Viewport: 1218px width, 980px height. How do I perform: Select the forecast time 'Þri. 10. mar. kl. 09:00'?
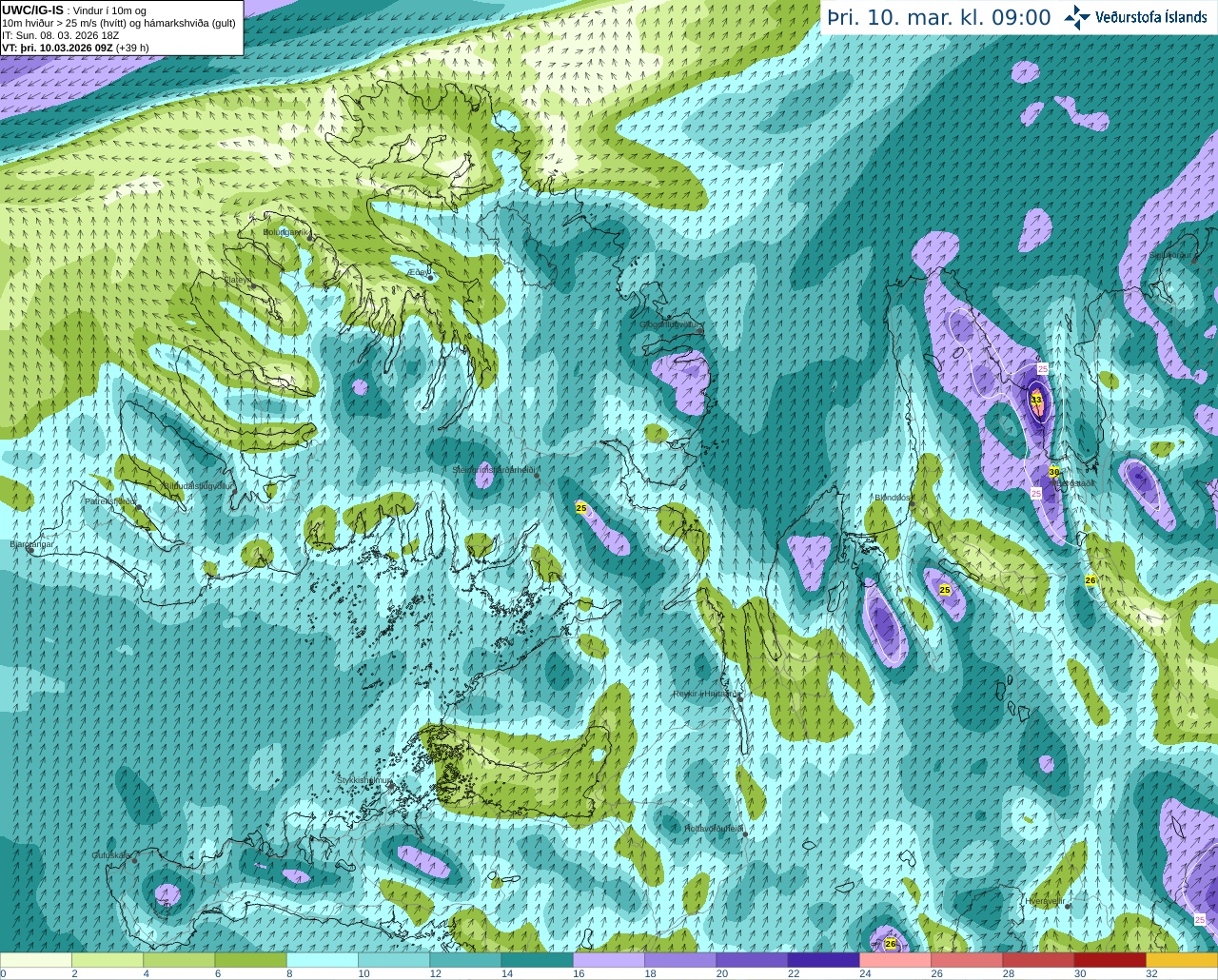[939, 18]
